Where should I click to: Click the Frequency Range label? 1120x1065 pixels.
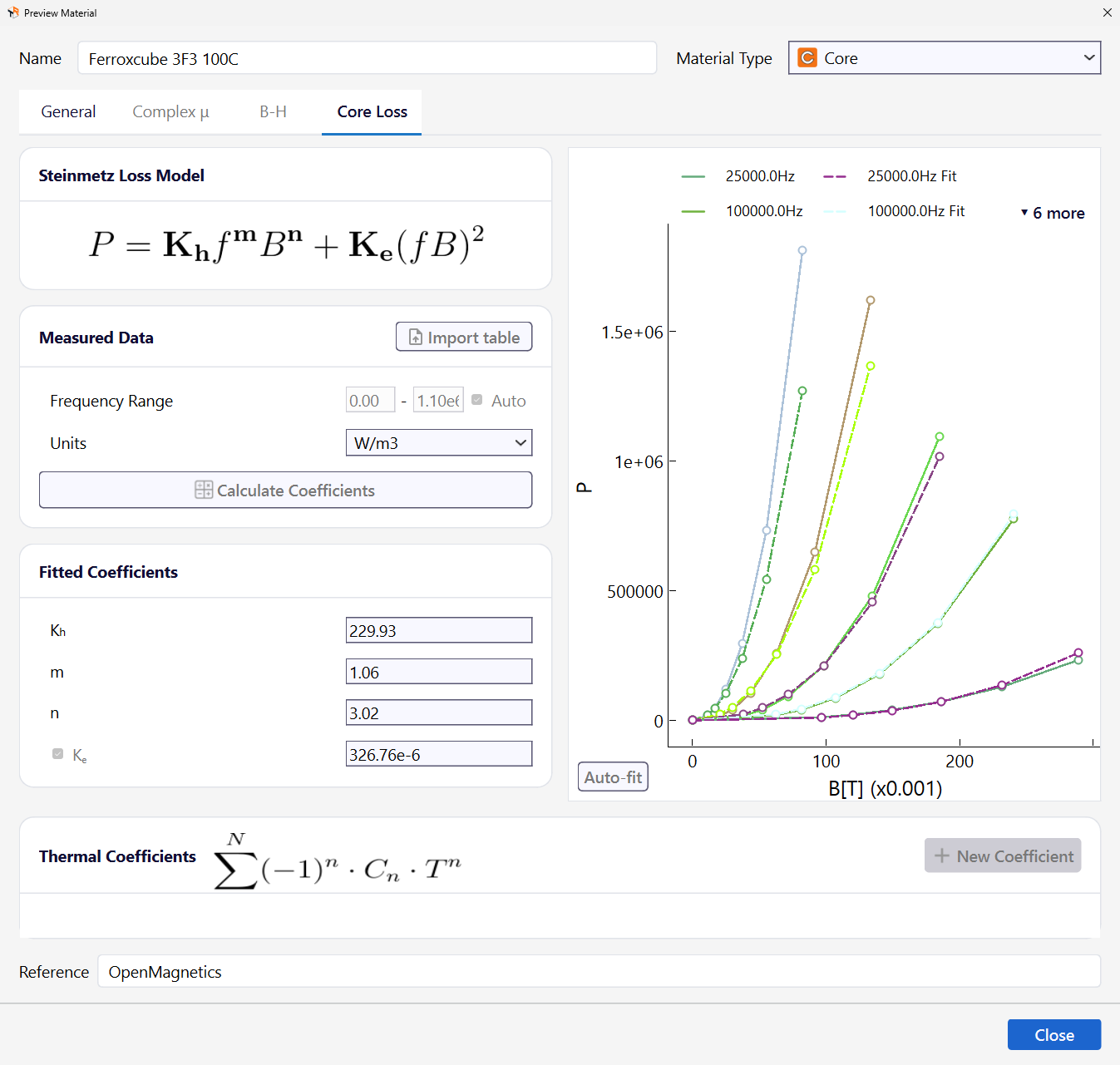point(111,401)
